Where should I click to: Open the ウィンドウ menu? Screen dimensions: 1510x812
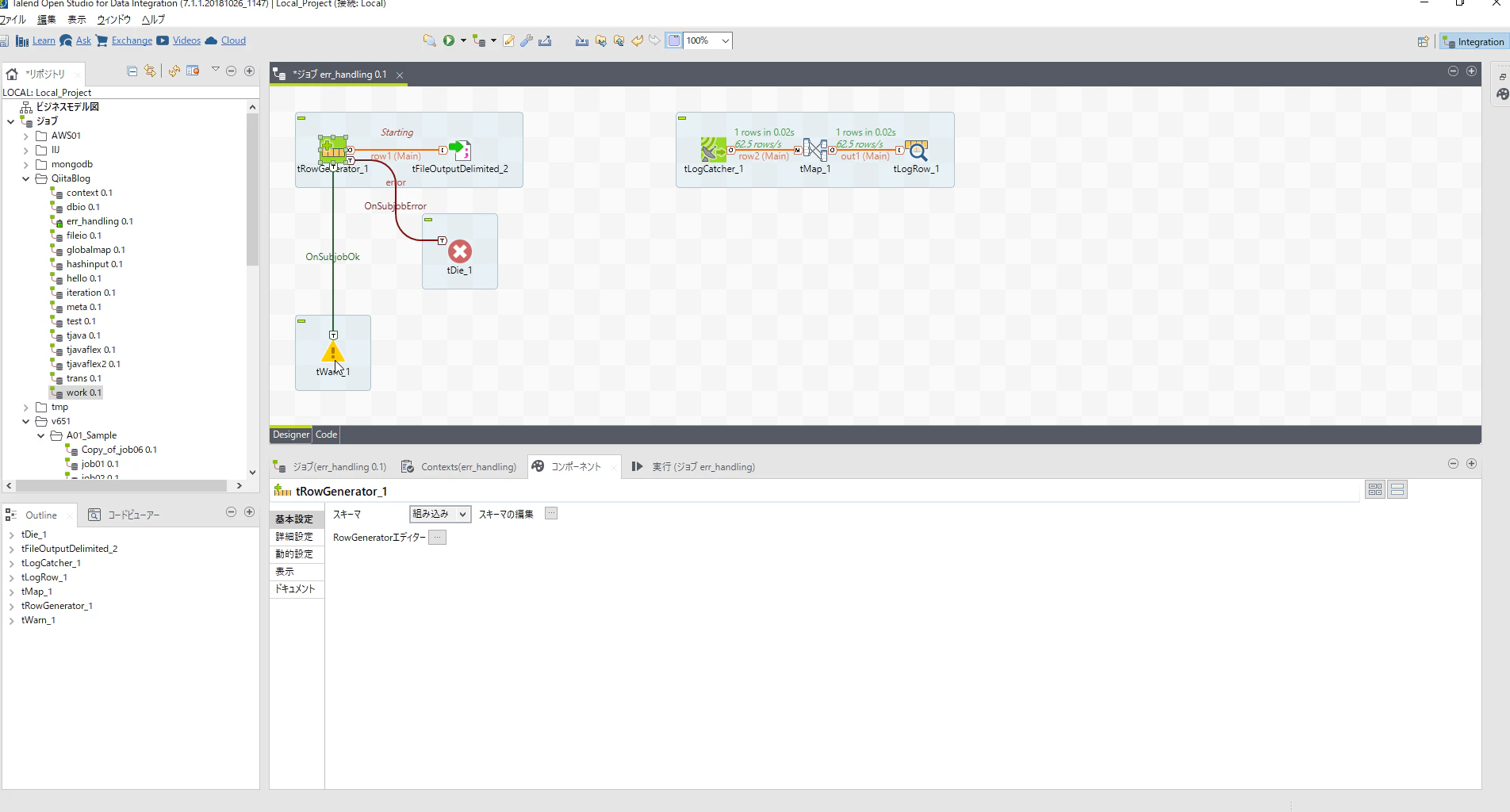tap(113, 19)
